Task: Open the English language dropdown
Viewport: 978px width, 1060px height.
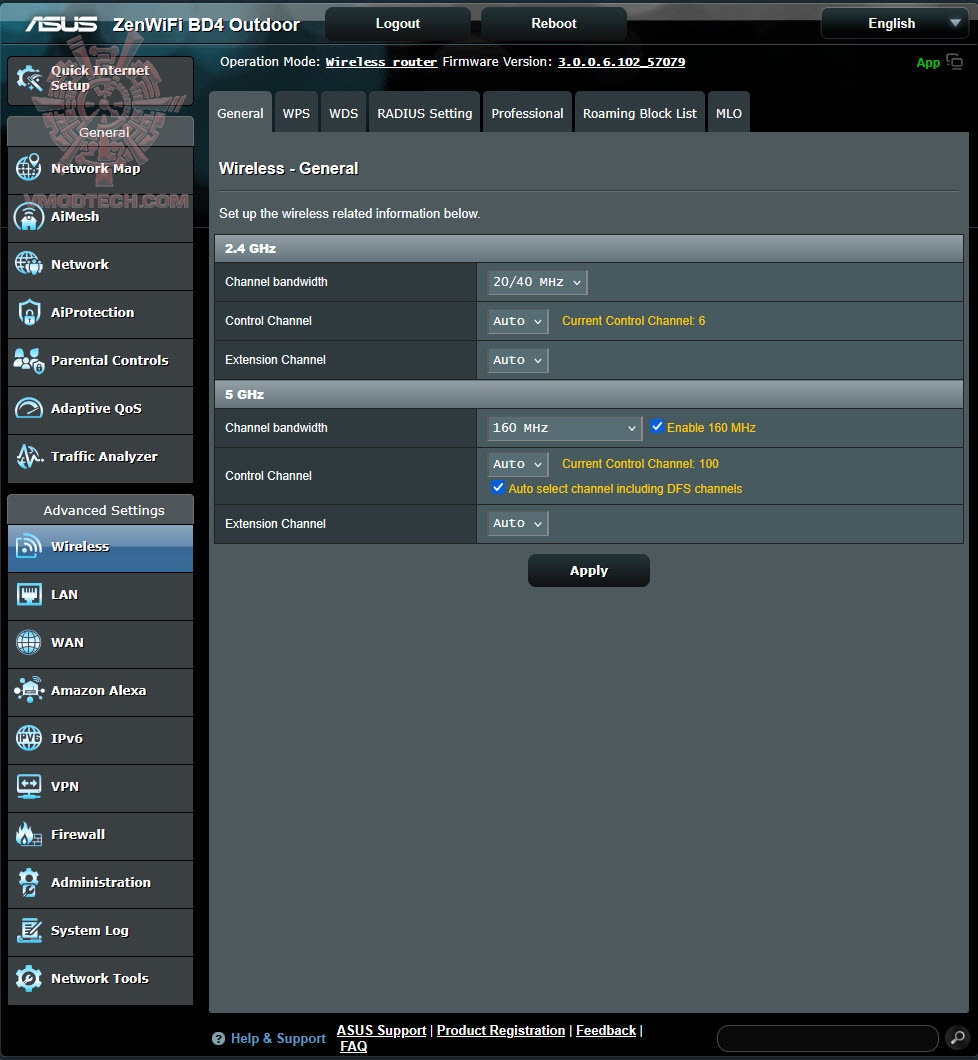Action: pyautogui.click(x=896, y=24)
